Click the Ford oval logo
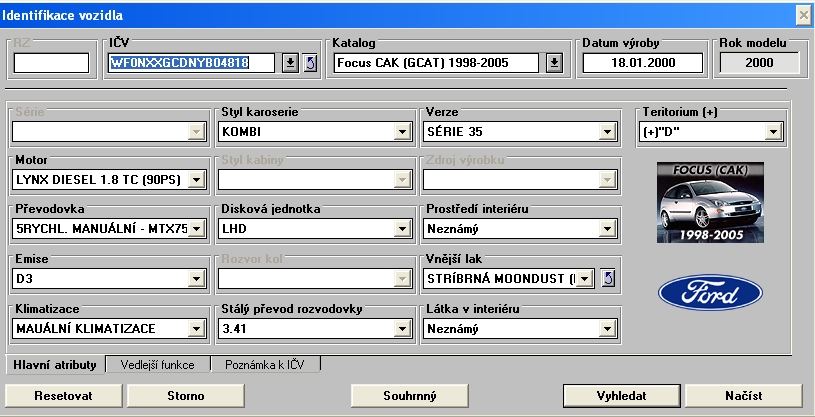The width and height of the screenshot is (815, 417). pyautogui.click(x=698, y=295)
